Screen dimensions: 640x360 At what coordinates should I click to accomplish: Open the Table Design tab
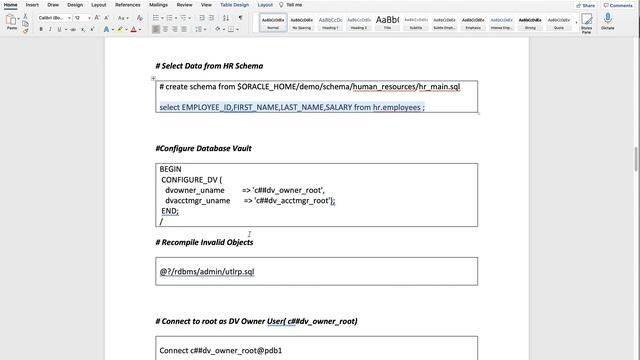234,5
